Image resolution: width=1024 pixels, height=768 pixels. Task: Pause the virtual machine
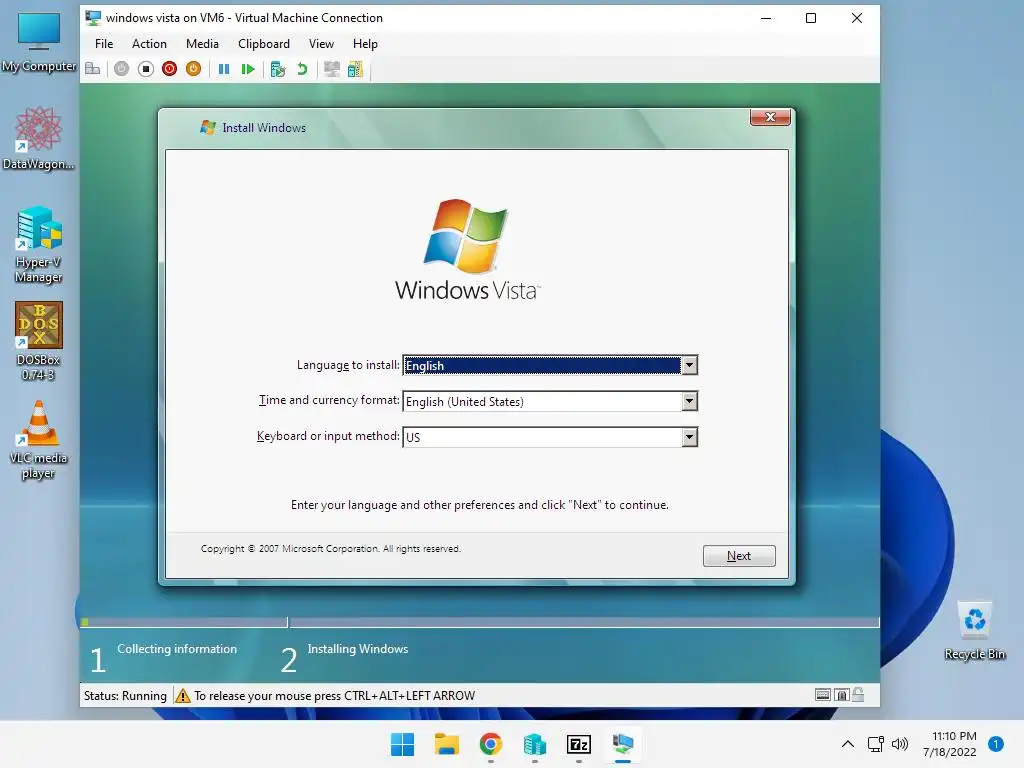[224, 69]
